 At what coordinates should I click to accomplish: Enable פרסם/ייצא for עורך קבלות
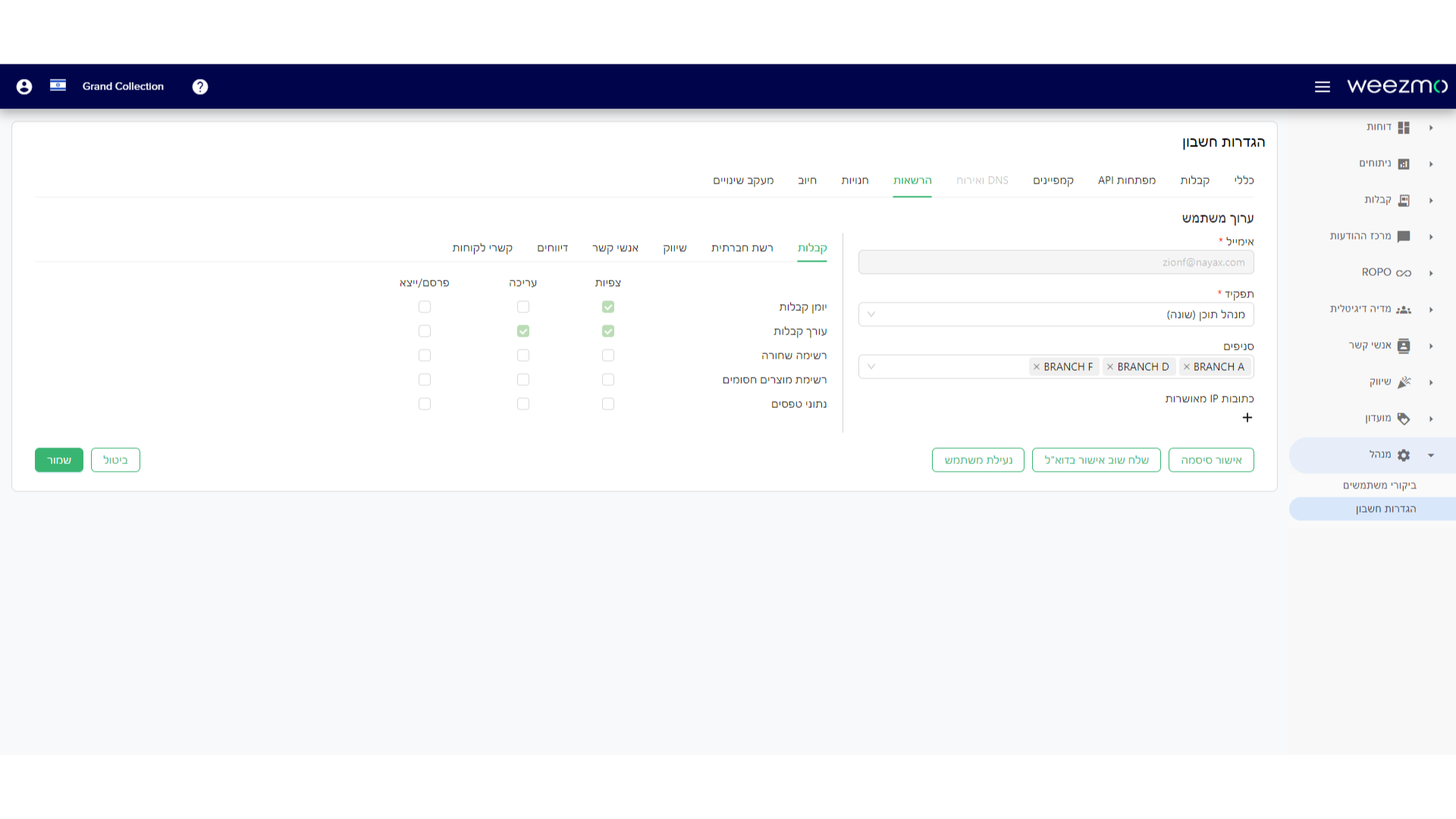(425, 331)
